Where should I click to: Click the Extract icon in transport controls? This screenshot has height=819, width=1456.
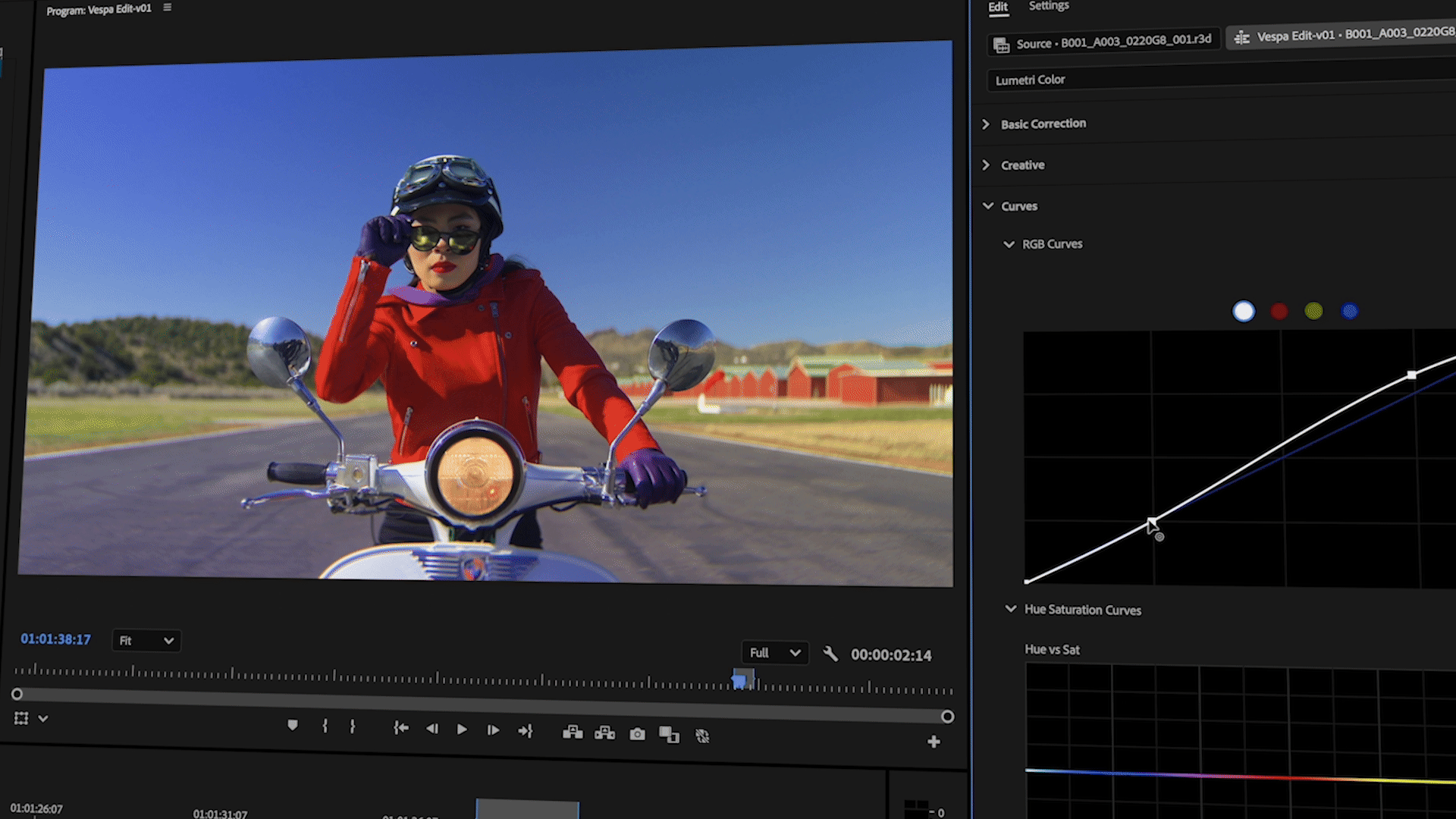click(x=605, y=733)
